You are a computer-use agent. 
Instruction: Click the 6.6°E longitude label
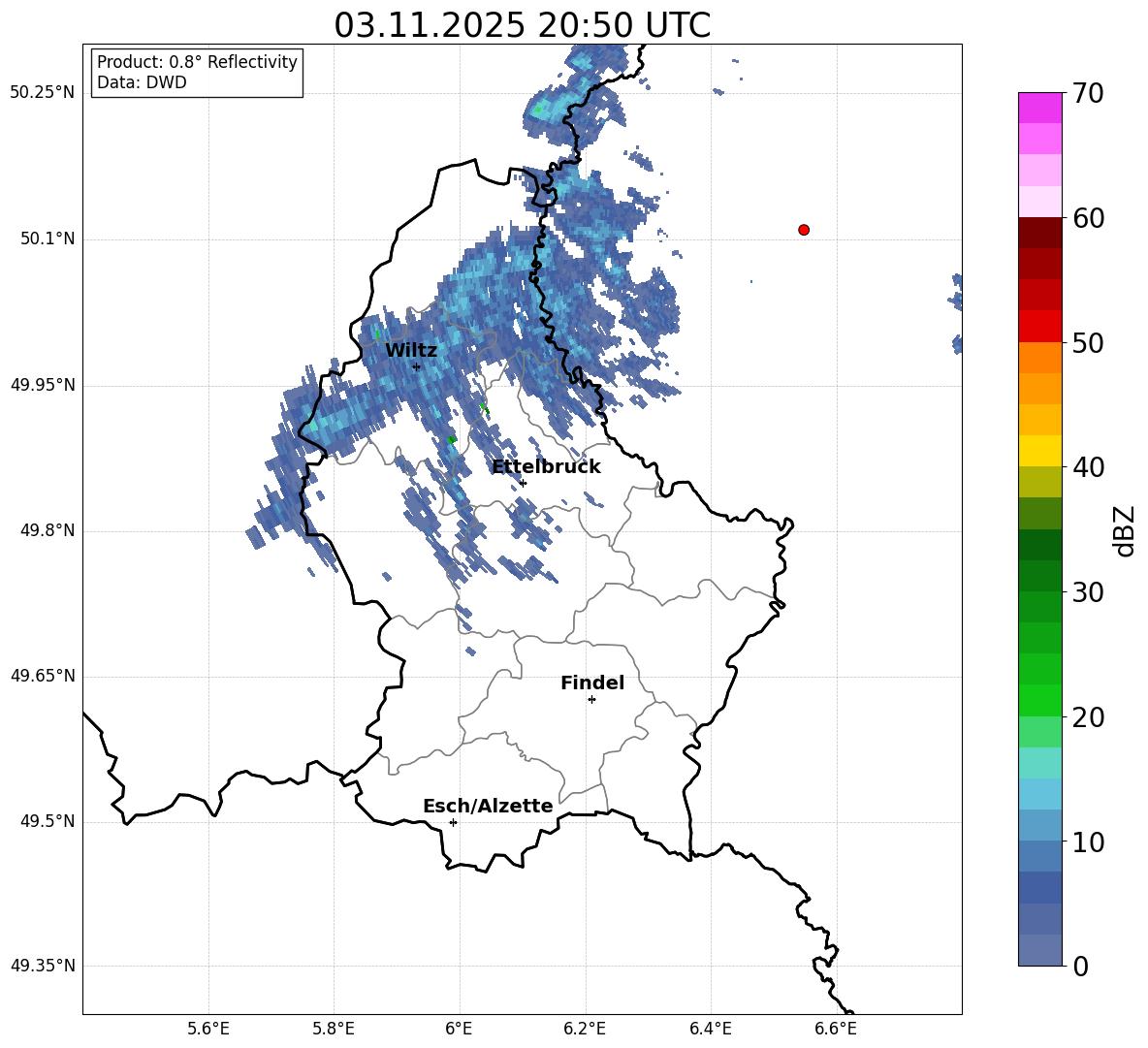(x=836, y=1029)
